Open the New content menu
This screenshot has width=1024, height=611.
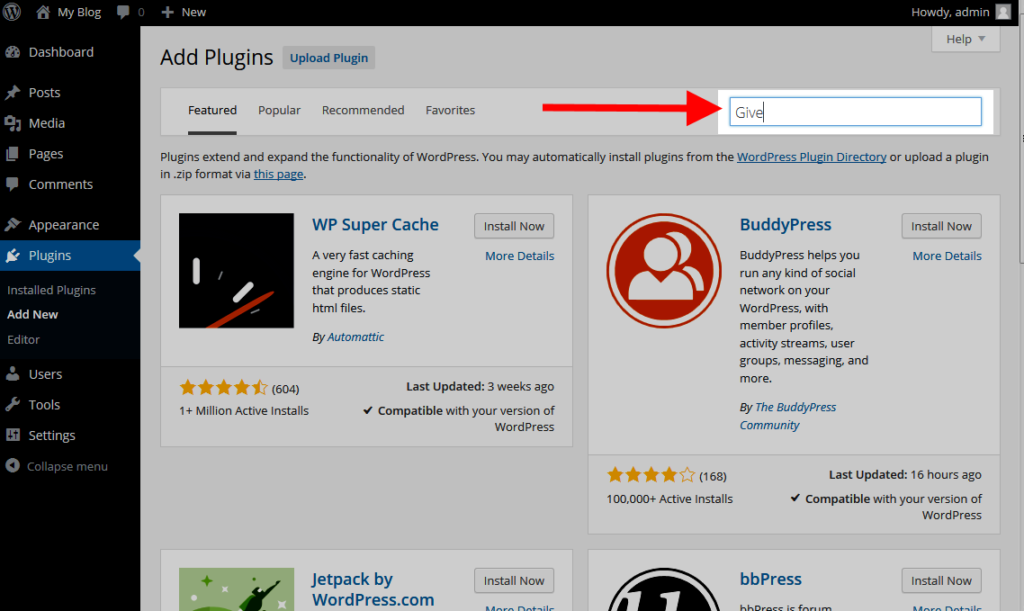tap(194, 12)
